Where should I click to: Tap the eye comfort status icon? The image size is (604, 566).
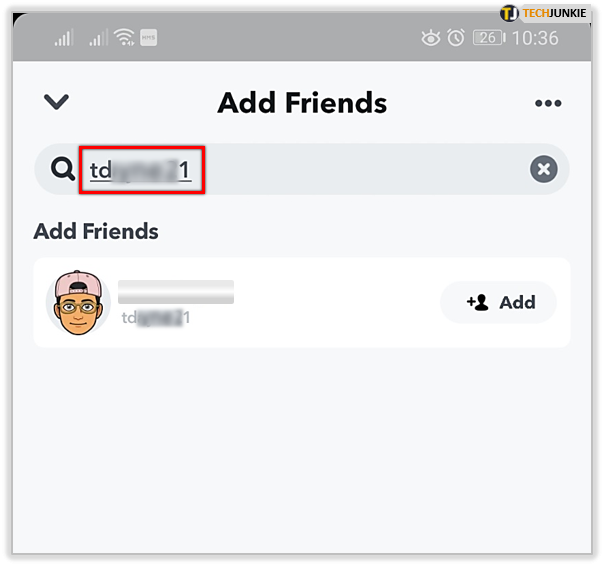(x=431, y=38)
